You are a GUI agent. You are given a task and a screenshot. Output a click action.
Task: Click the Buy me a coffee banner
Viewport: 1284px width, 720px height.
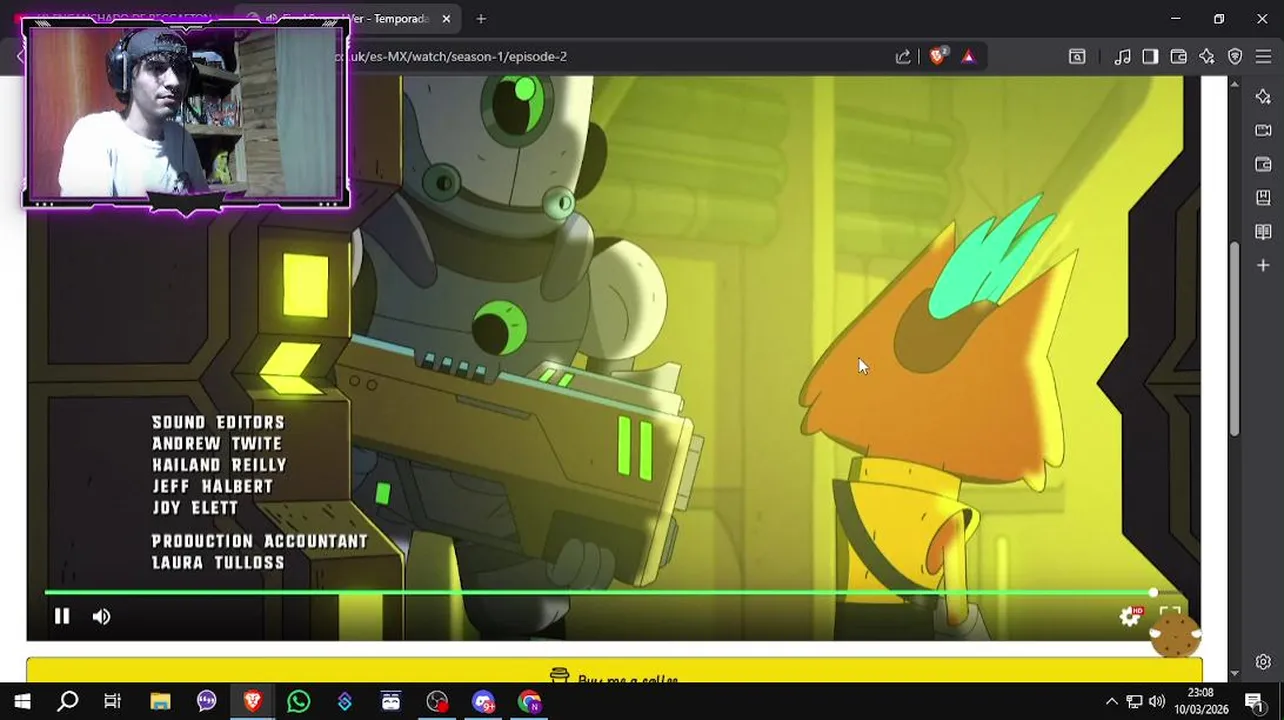pos(614,671)
